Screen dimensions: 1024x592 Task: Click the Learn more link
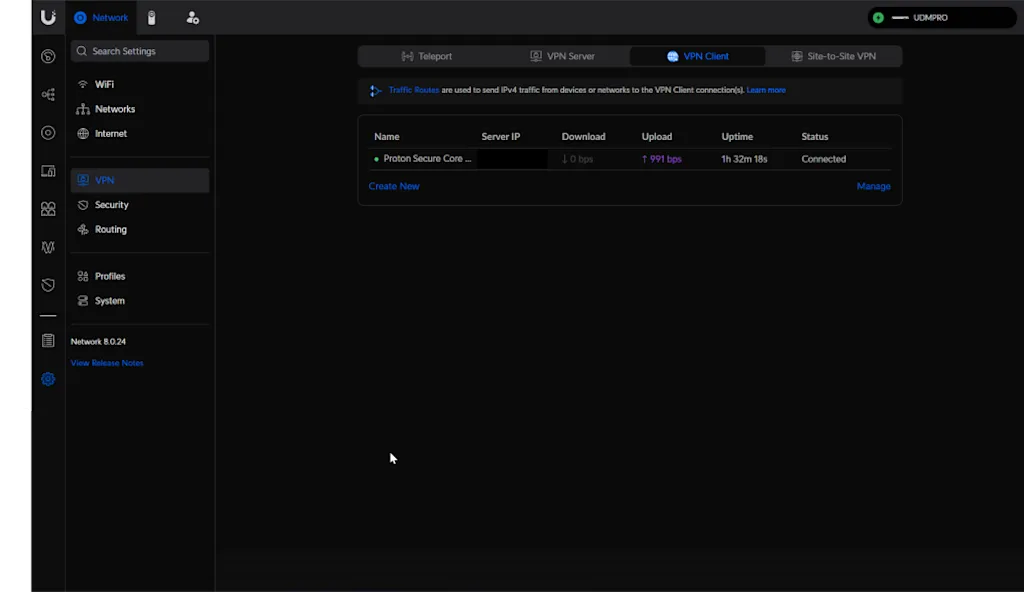[766, 90]
